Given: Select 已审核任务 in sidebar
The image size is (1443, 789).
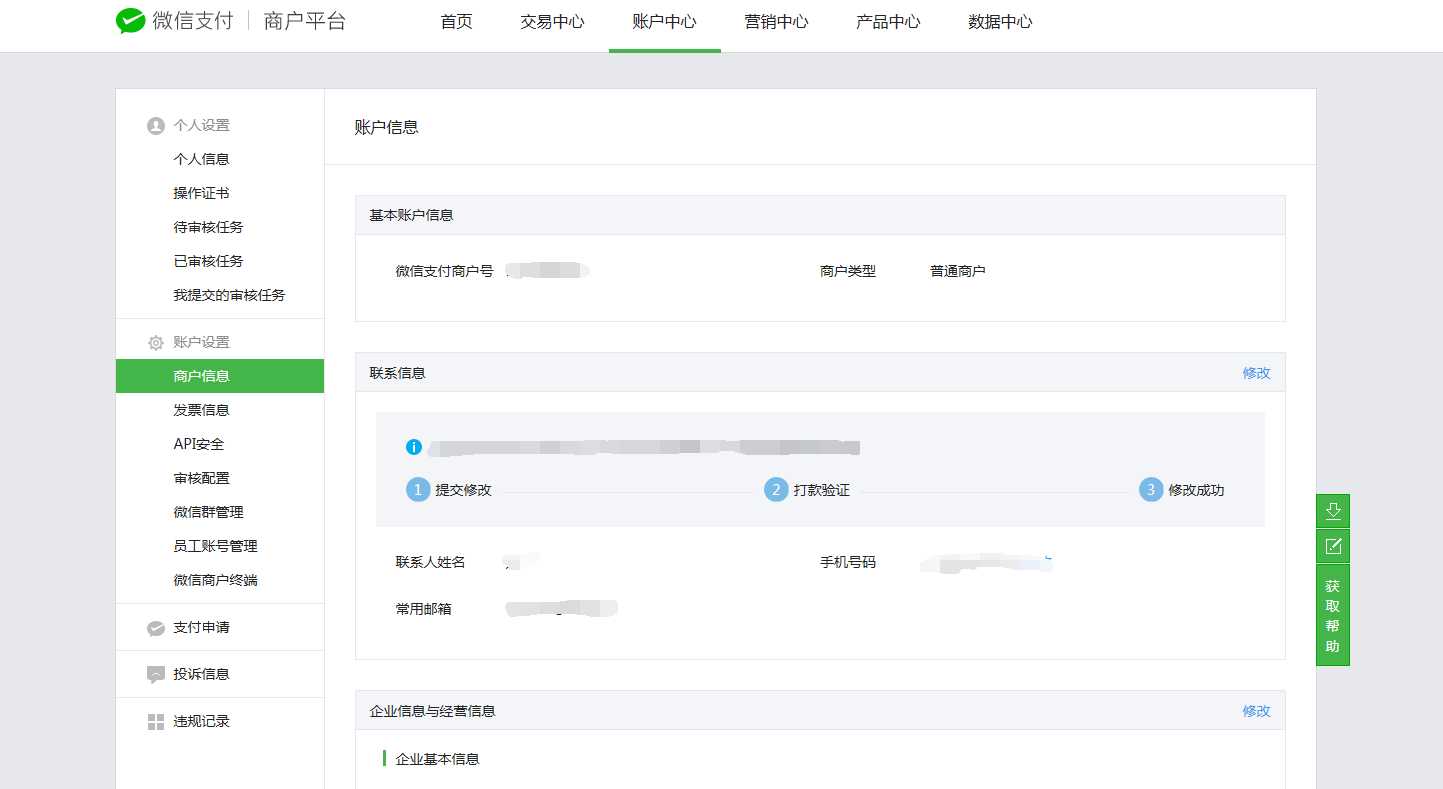Looking at the screenshot, I should click(x=208, y=261).
